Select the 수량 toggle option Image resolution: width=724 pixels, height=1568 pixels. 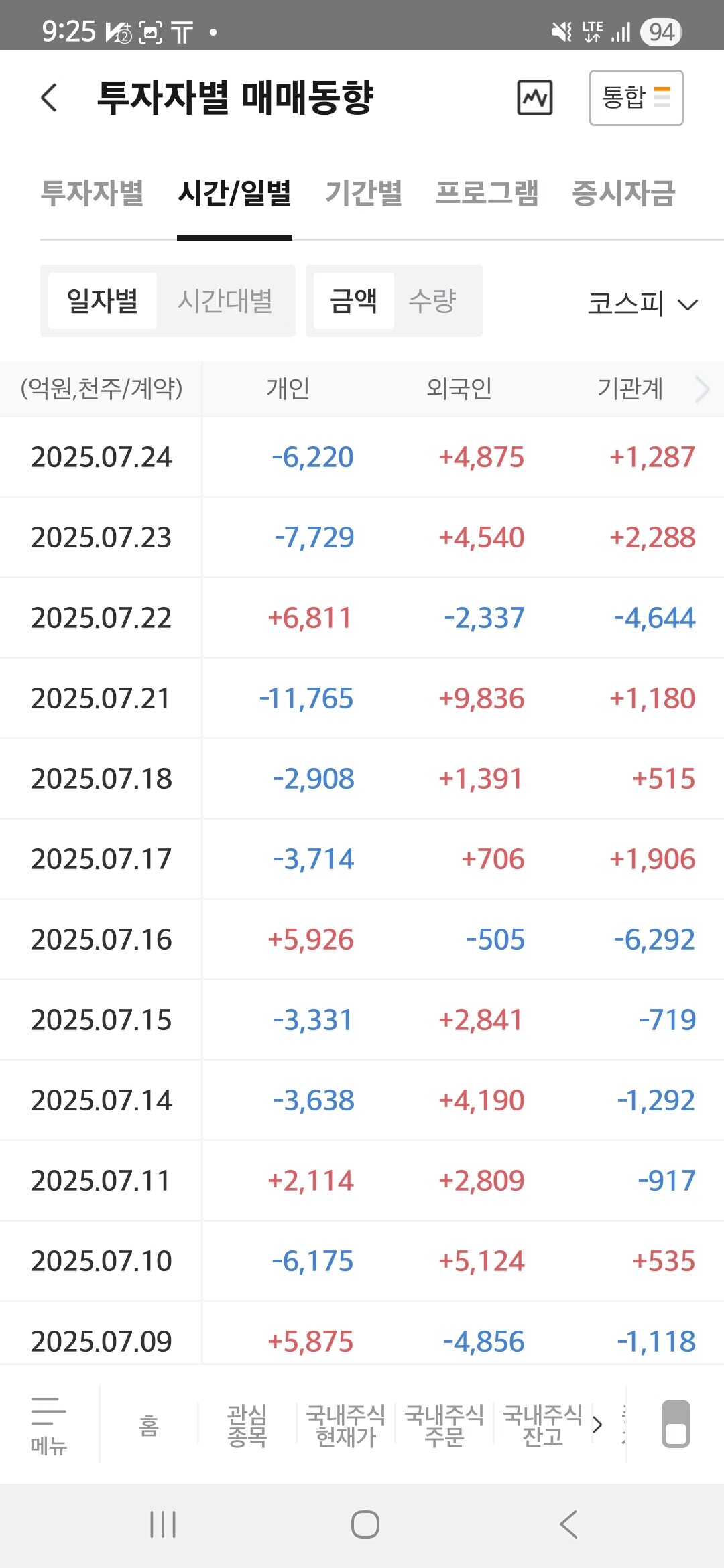tap(432, 301)
